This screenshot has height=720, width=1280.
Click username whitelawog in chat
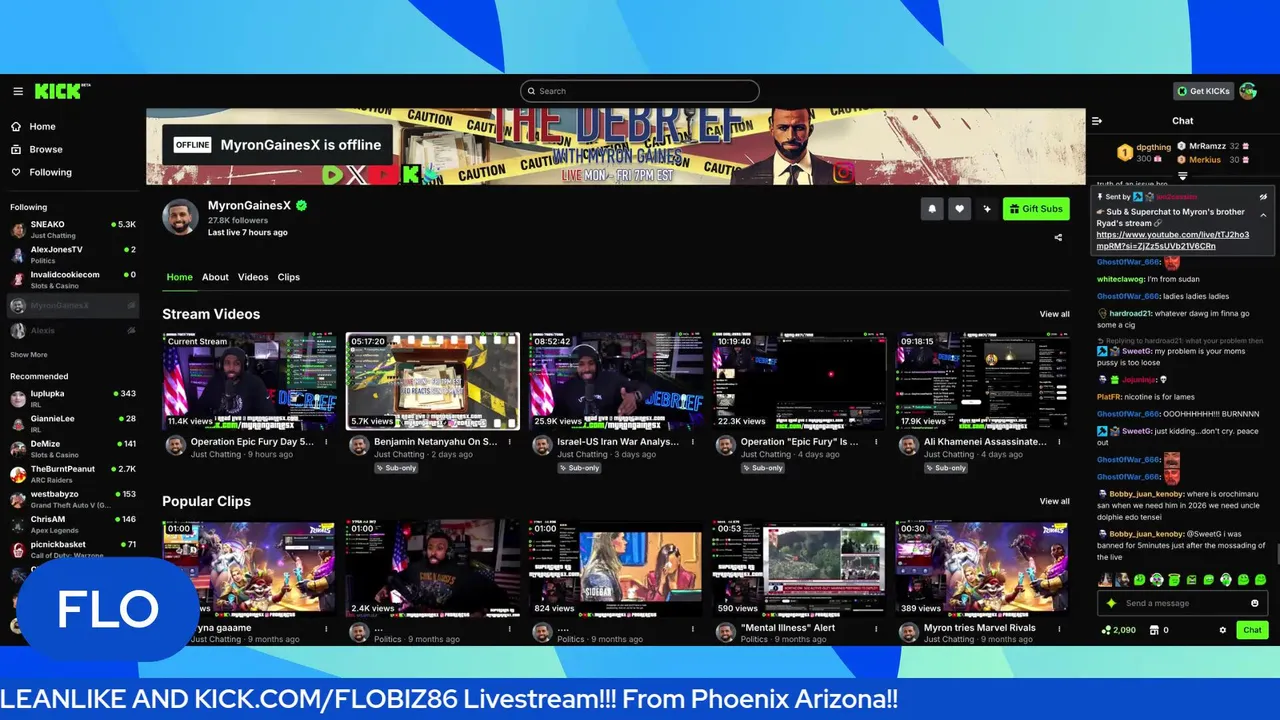point(1120,279)
